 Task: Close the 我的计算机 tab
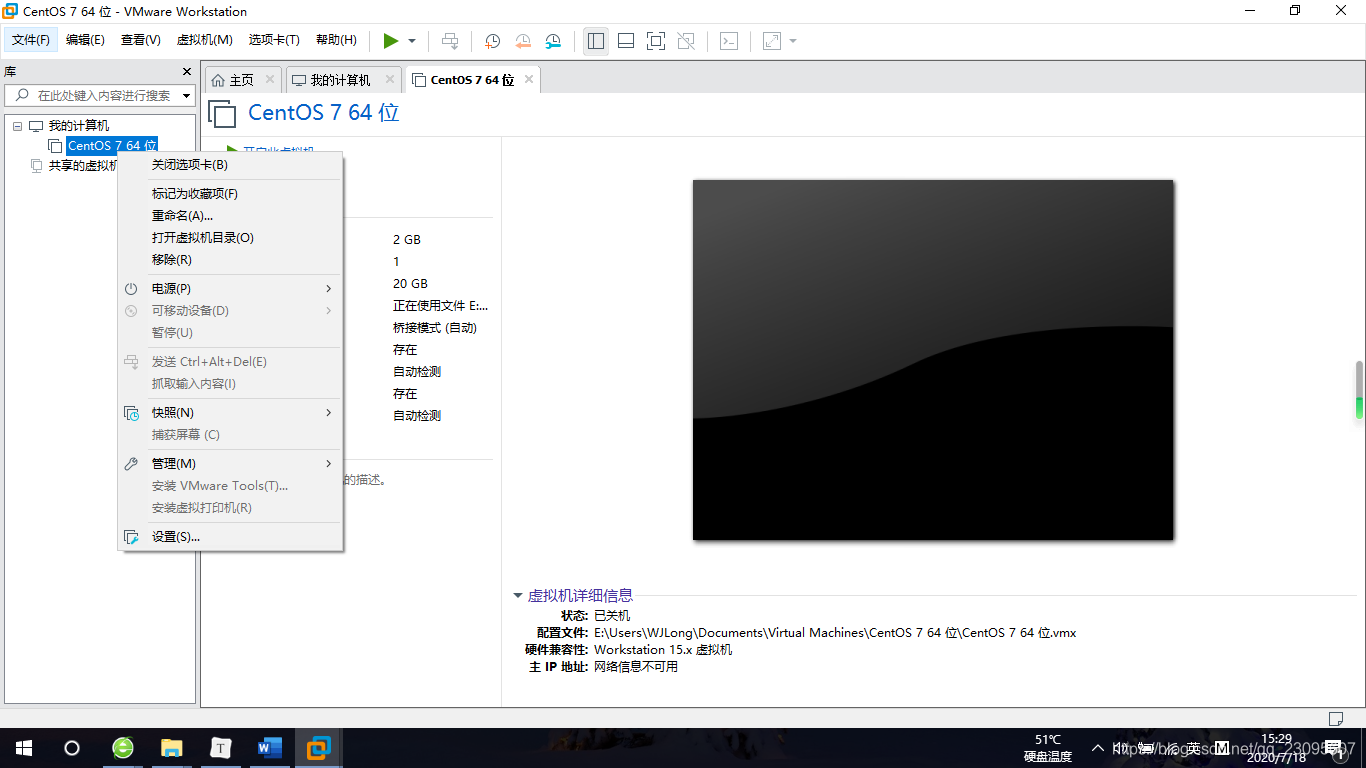(390, 79)
